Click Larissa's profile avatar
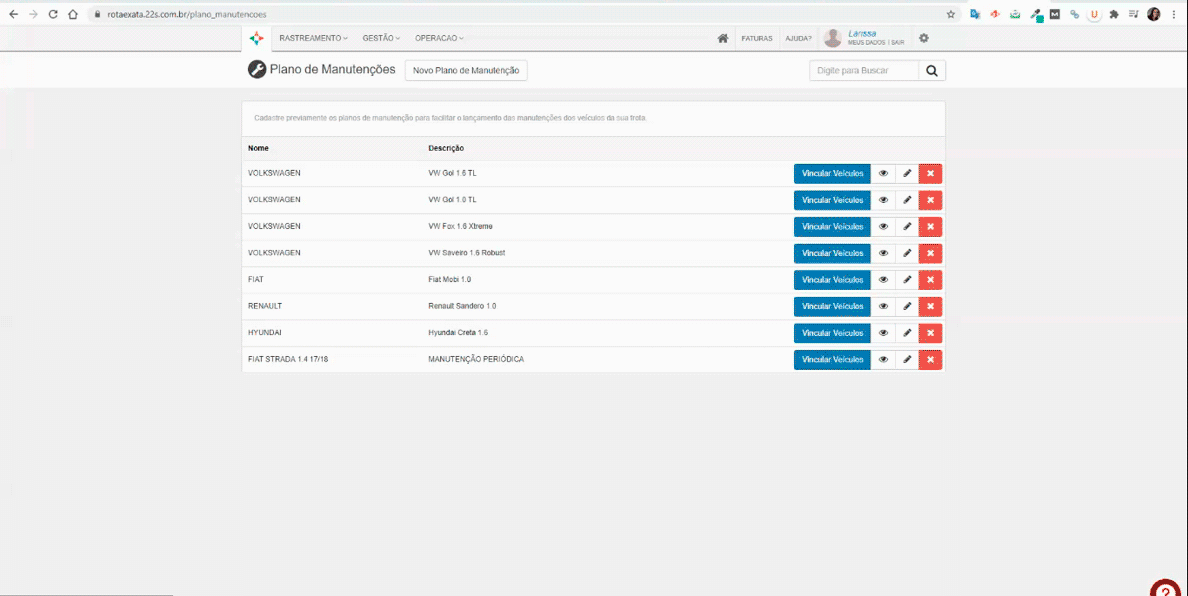Viewport: 1188px width, 596px height. (x=833, y=38)
